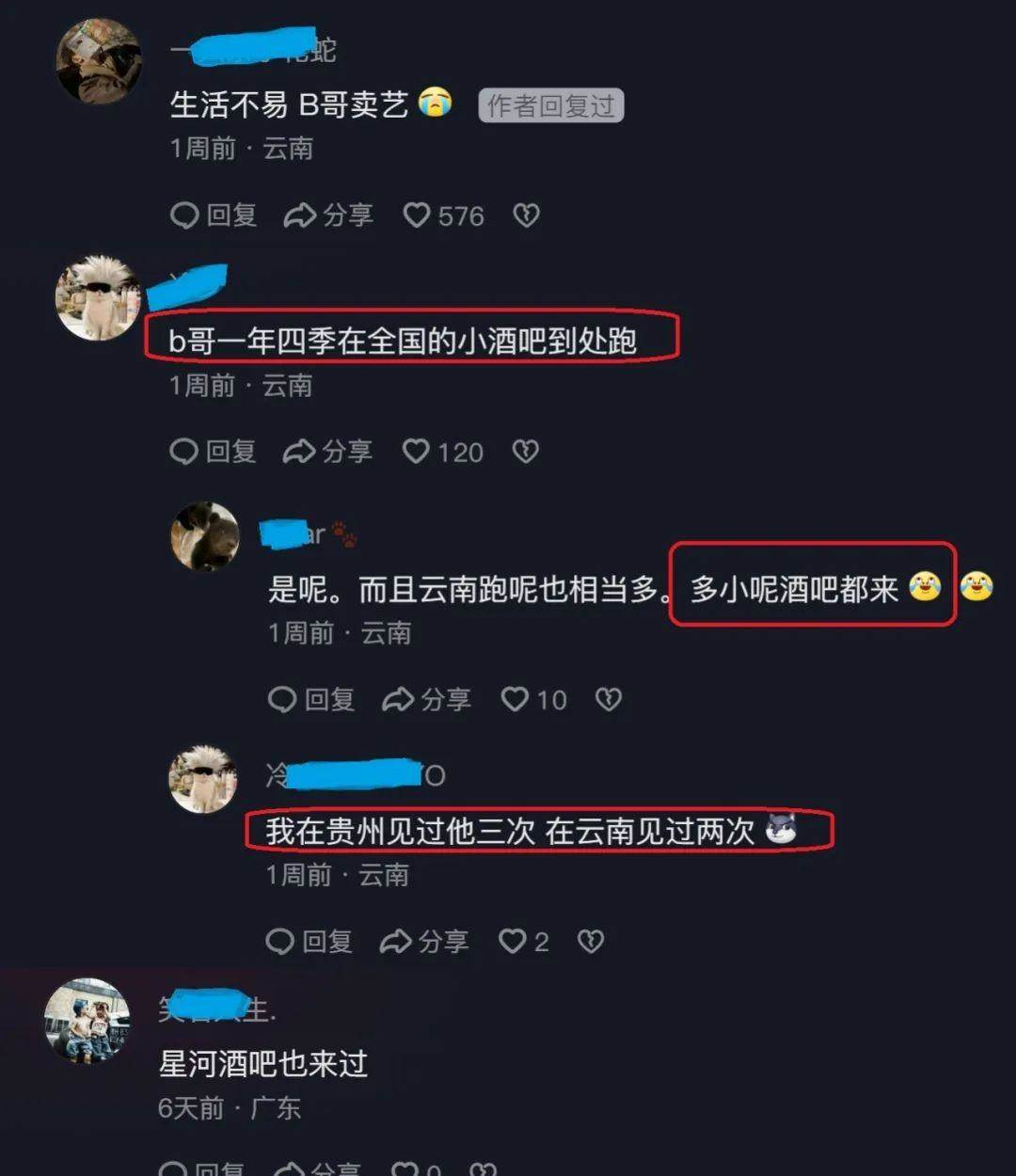
Task: Open the 作者回复过 tag
Action: pos(551,106)
